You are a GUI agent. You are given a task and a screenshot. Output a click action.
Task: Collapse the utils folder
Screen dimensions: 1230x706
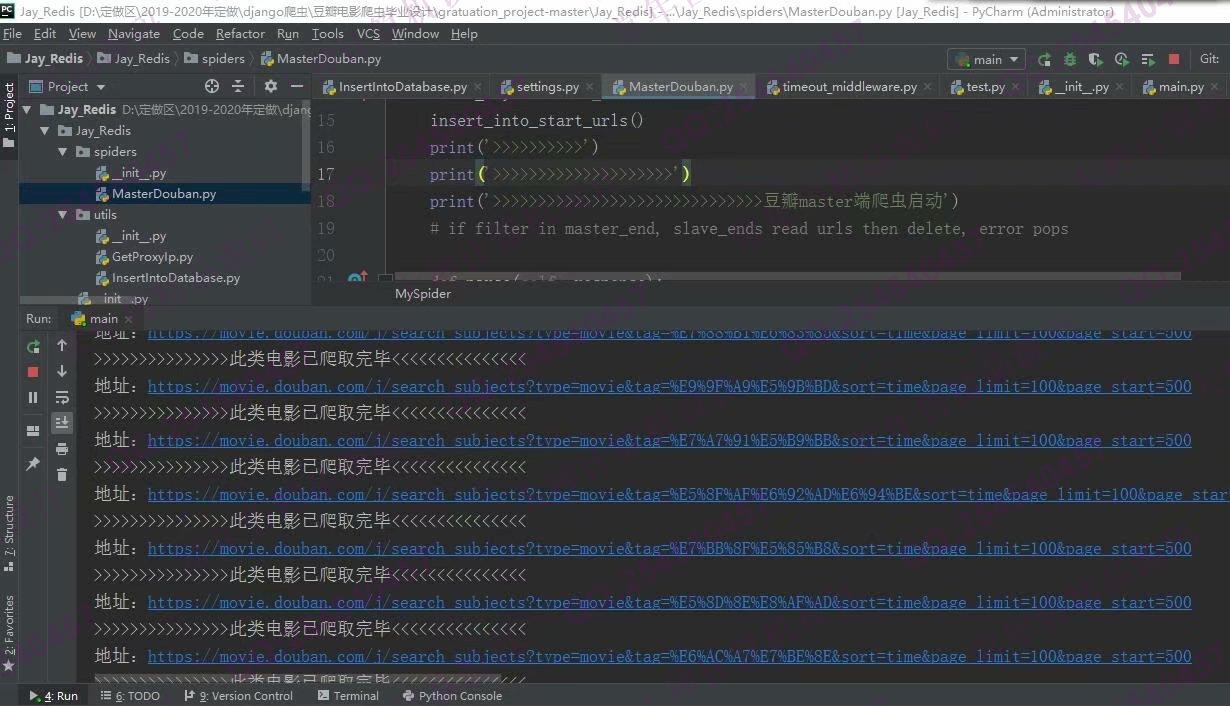[x=62, y=215]
